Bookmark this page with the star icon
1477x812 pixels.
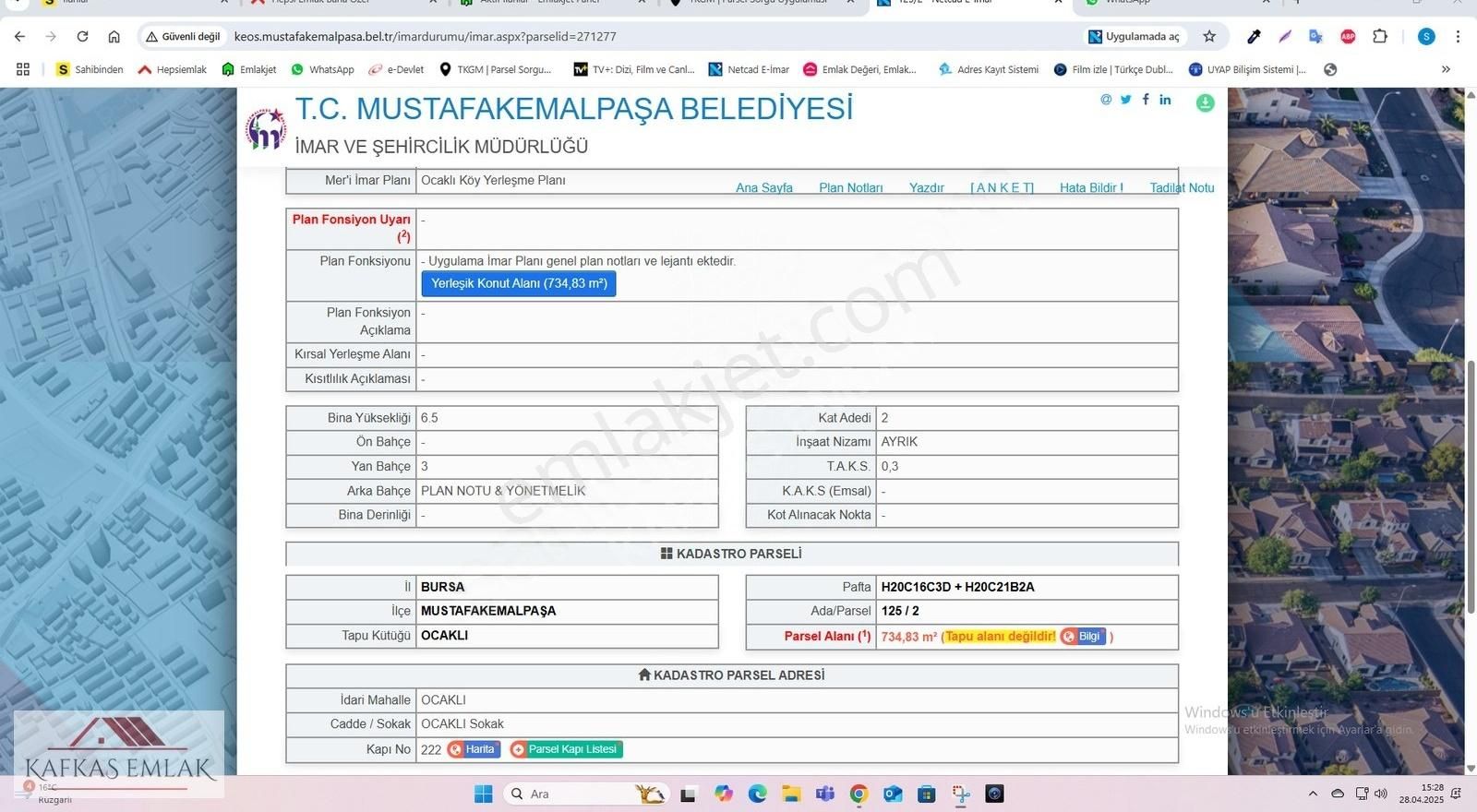(1209, 36)
